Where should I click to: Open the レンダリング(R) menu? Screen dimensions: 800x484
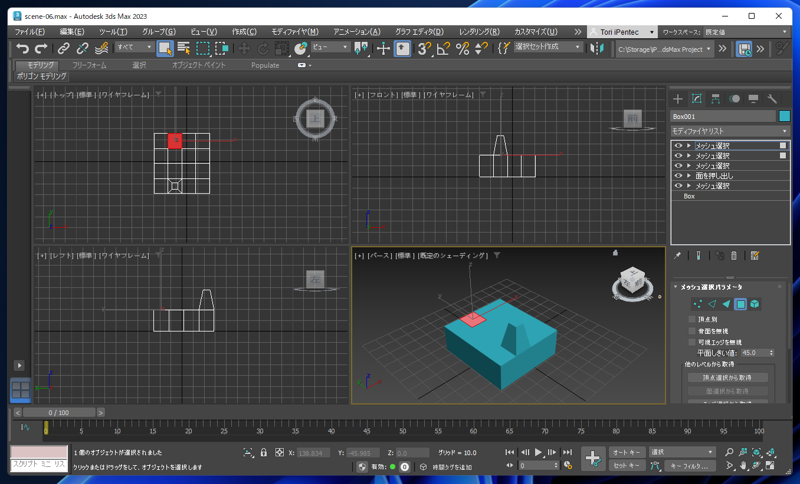(x=479, y=32)
